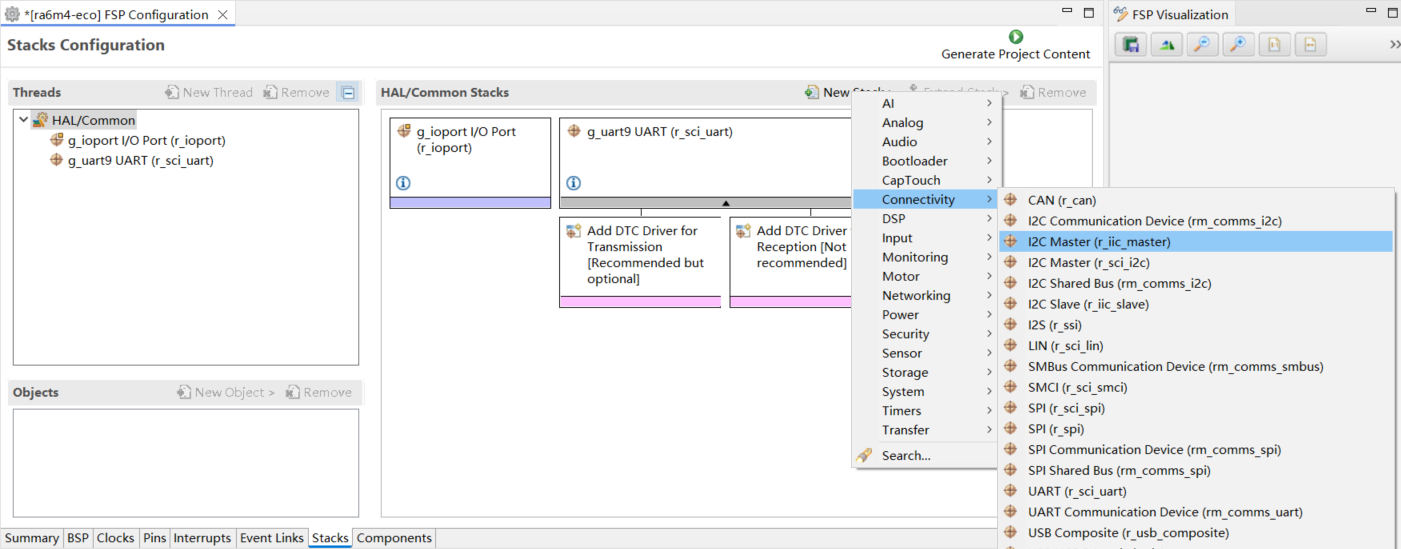Screen dimensions: 1401x549
Task: Switch to the Pins tab
Action: pos(154,538)
